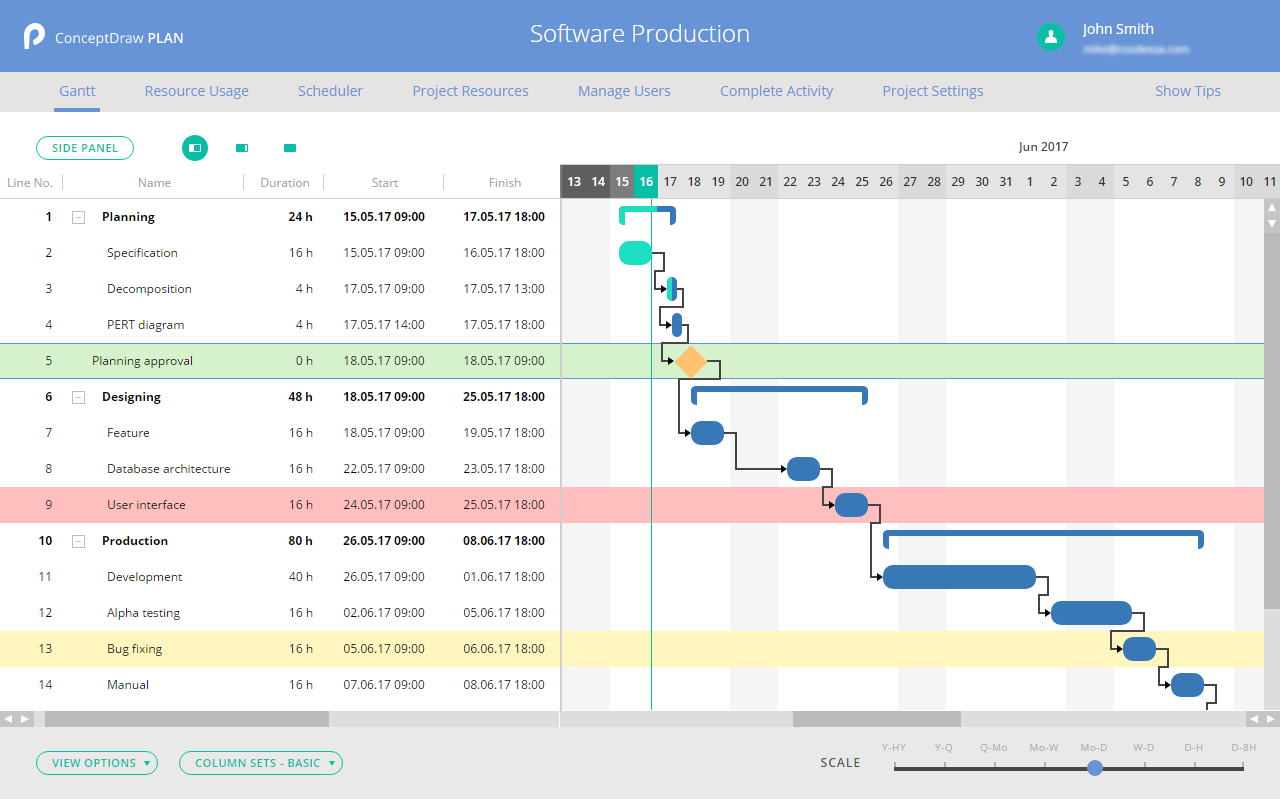Collapse the Planning task group
The height and width of the screenshot is (799, 1280).
pyautogui.click(x=78, y=217)
